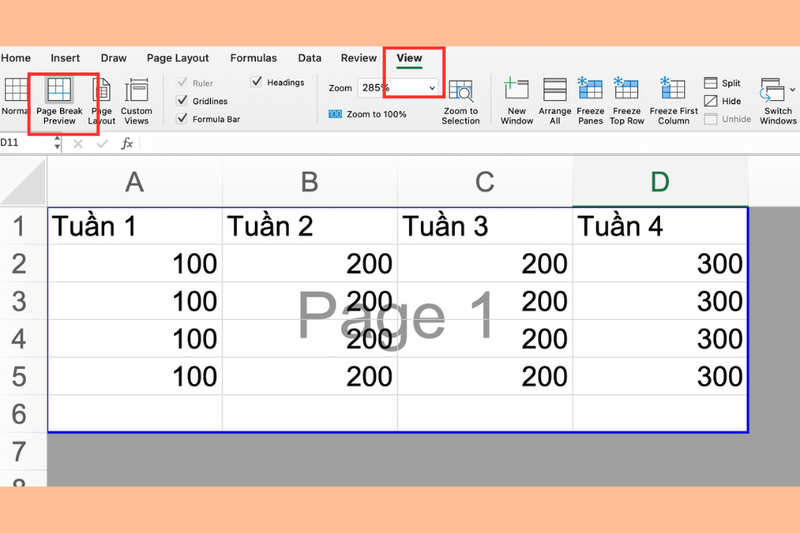Open a New Window
This screenshot has height=533, width=800.
[x=516, y=101]
